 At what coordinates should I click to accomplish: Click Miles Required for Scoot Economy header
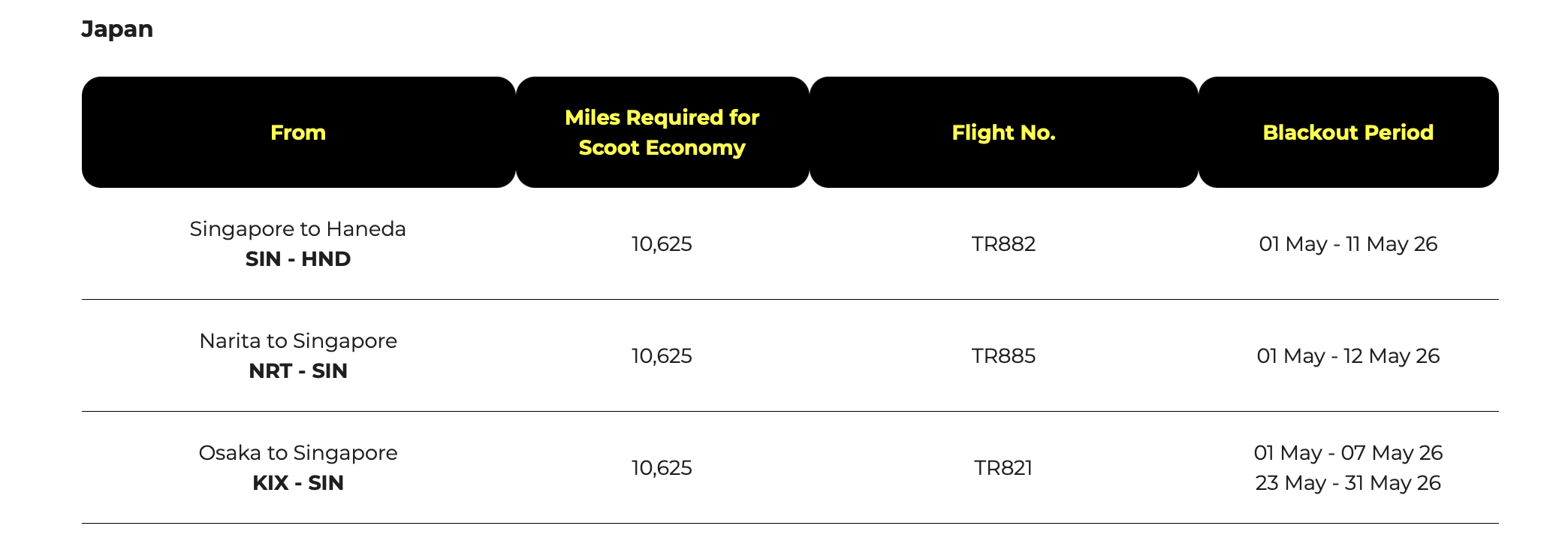[662, 132]
